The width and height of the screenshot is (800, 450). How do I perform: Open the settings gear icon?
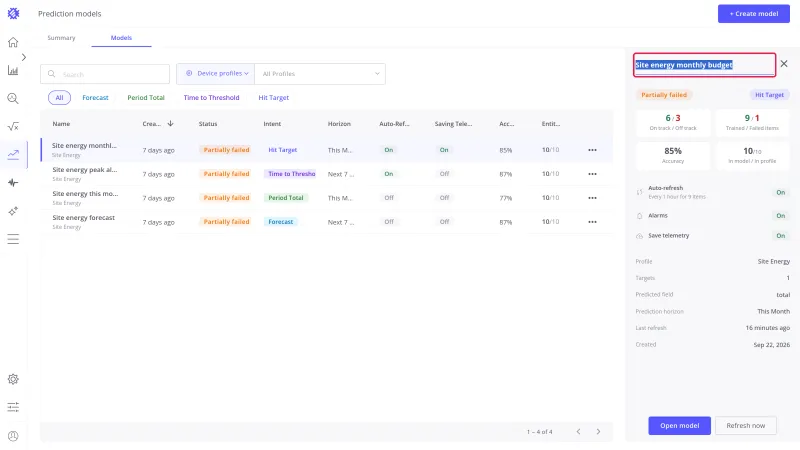click(13, 379)
